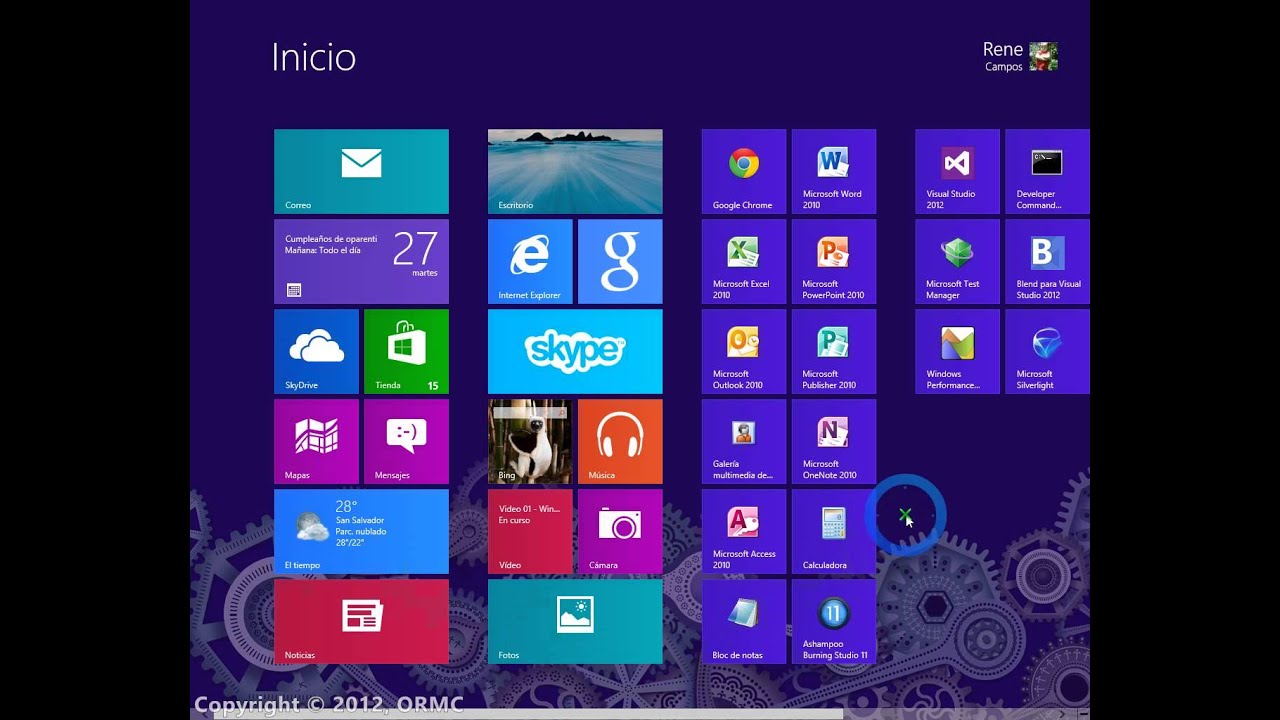Launch Developer Command prompt tile
The width and height of the screenshot is (1280, 720).
point(1047,171)
